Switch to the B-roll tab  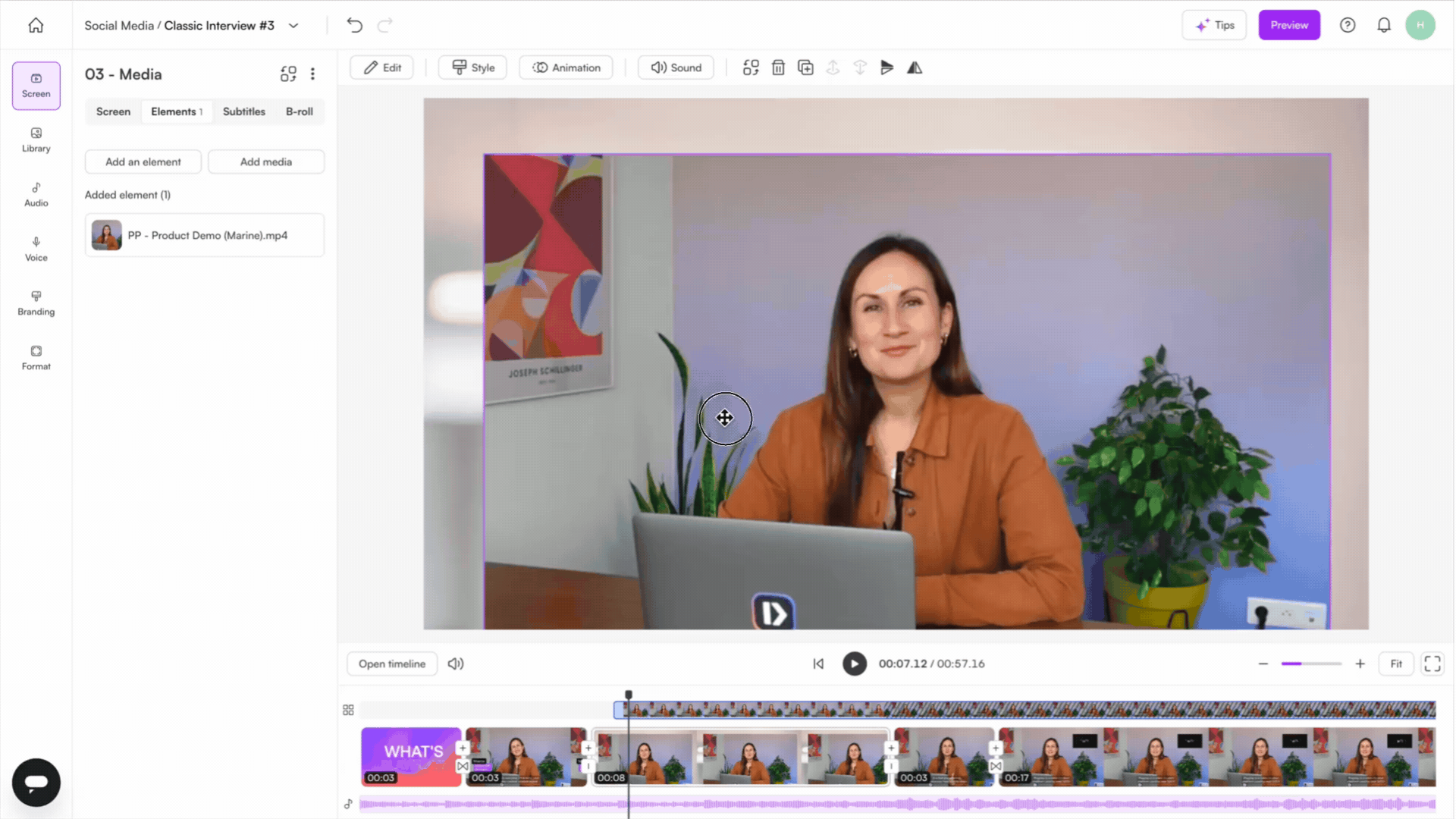[300, 111]
